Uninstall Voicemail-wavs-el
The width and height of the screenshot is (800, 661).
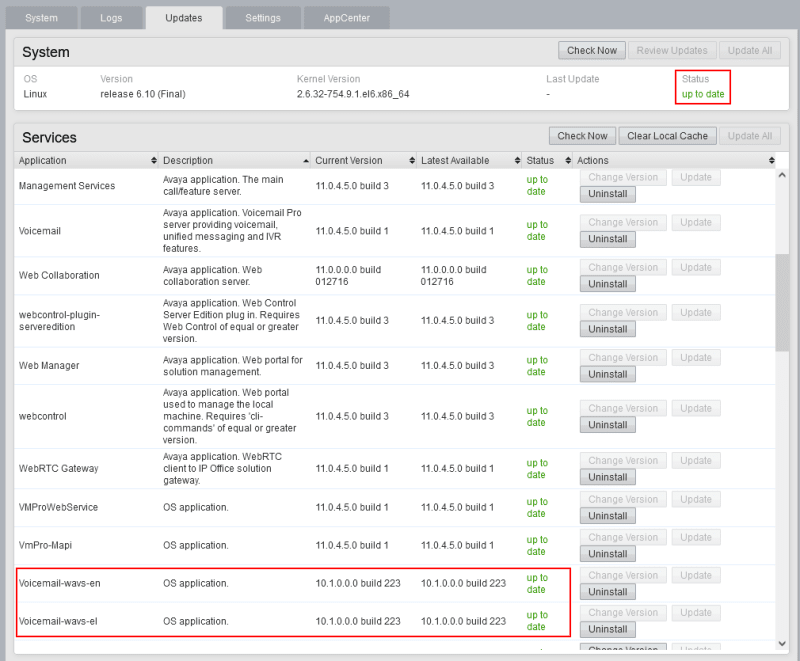(x=608, y=629)
